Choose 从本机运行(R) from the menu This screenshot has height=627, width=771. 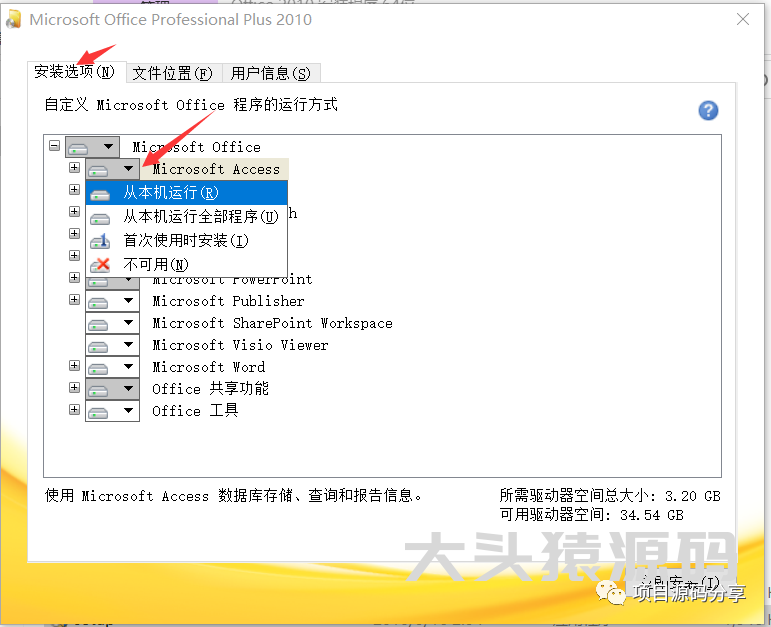[x=186, y=193]
